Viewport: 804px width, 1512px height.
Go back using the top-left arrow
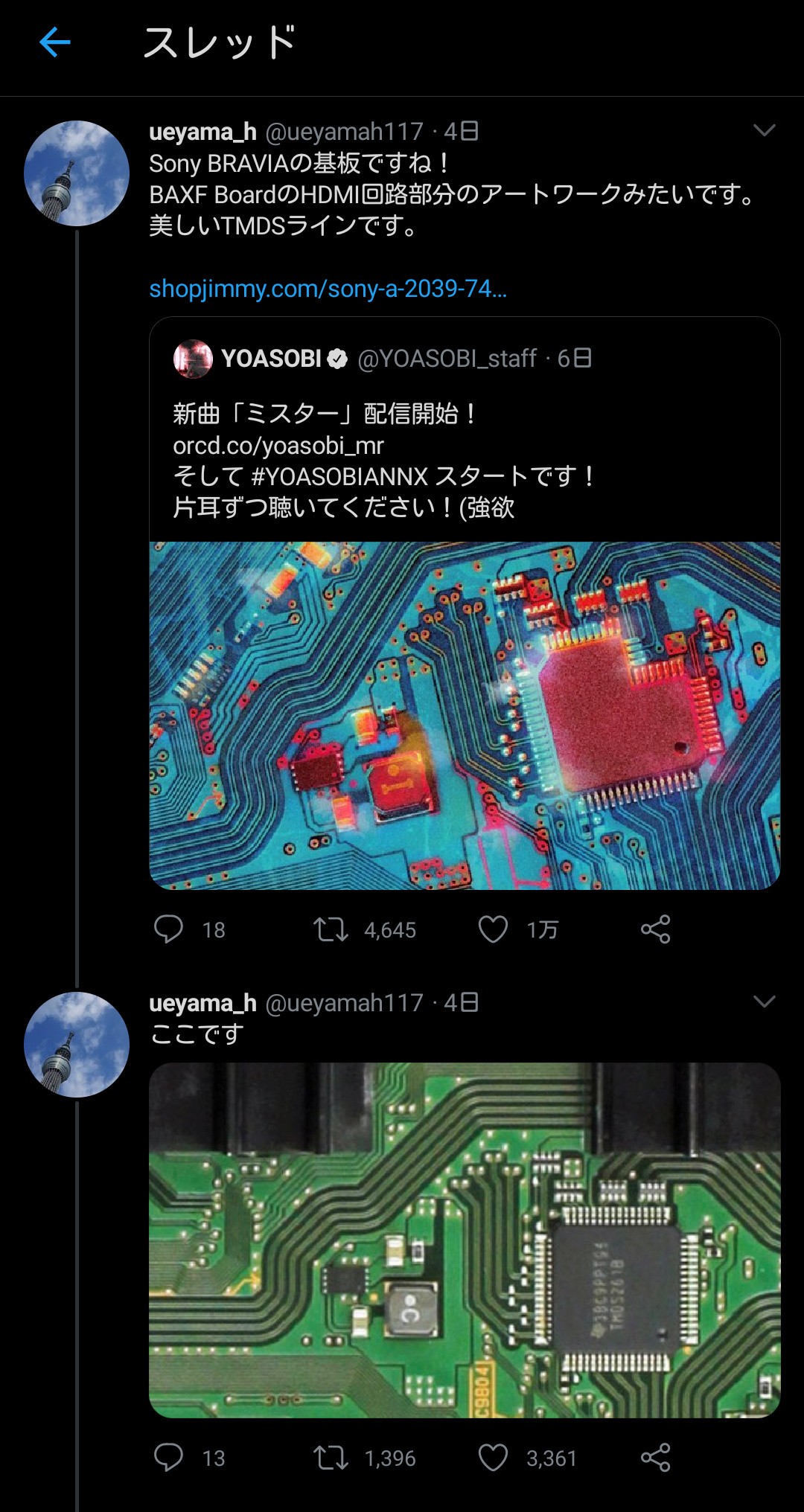(x=54, y=42)
